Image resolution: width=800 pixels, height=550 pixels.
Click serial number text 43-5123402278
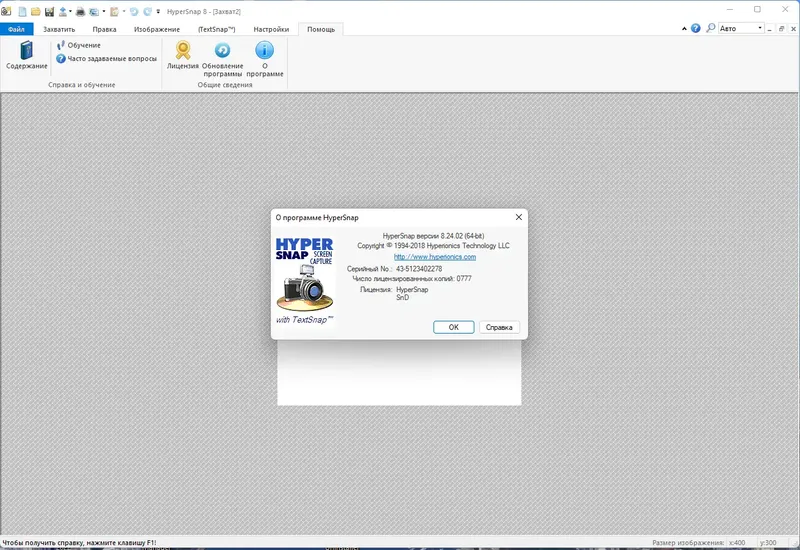point(419,268)
